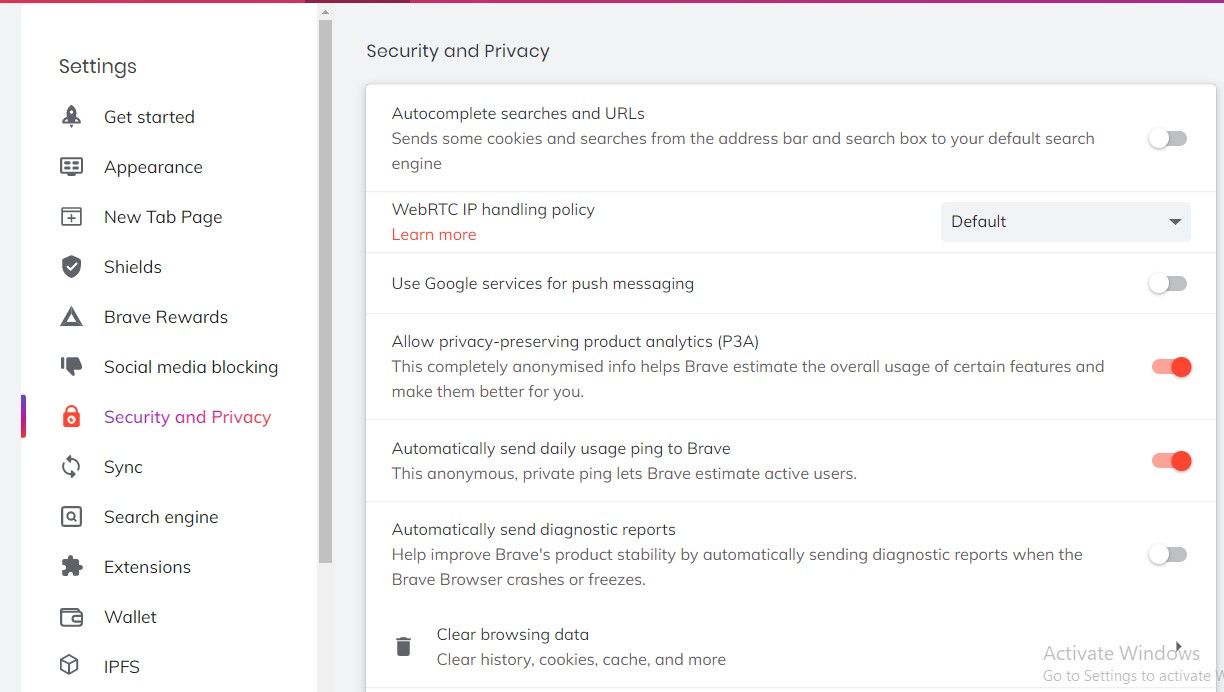The image size is (1224, 692).
Task: Click the Shields badge icon
Action: click(x=71, y=266)
